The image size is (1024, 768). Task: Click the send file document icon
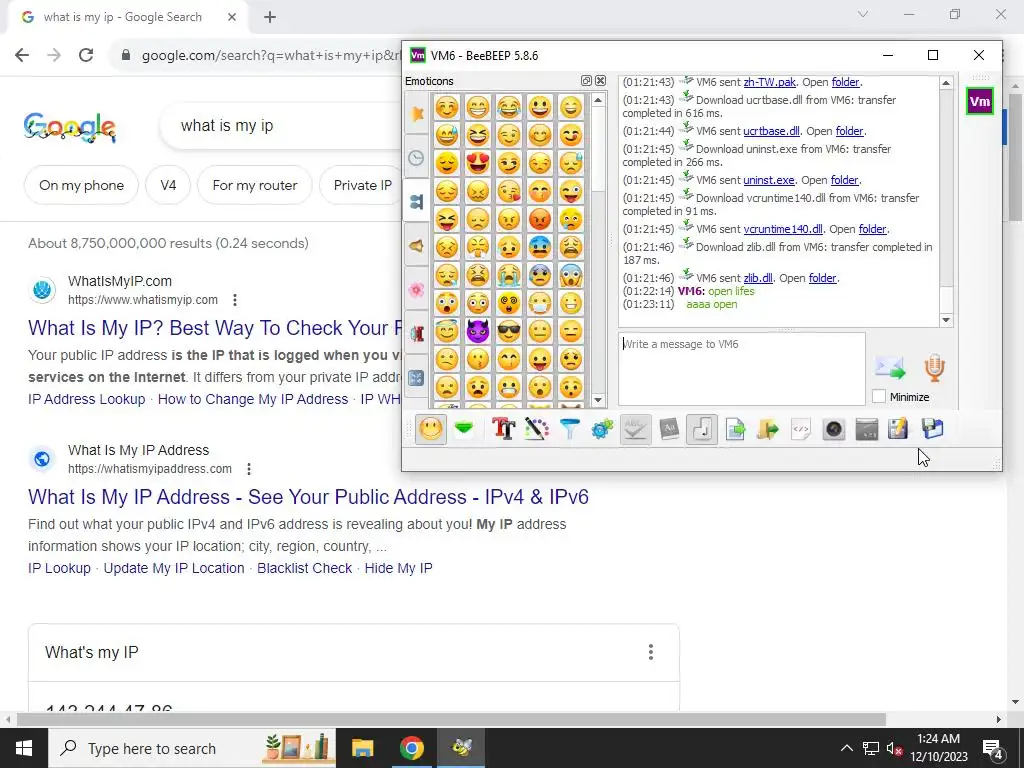(x=735, y=429)
